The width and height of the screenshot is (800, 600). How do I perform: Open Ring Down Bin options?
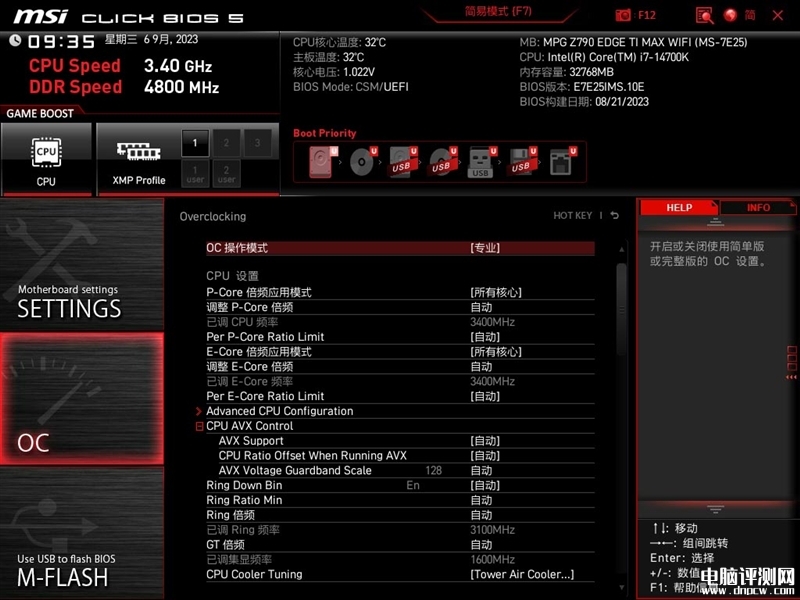click(x=400, y=485)
